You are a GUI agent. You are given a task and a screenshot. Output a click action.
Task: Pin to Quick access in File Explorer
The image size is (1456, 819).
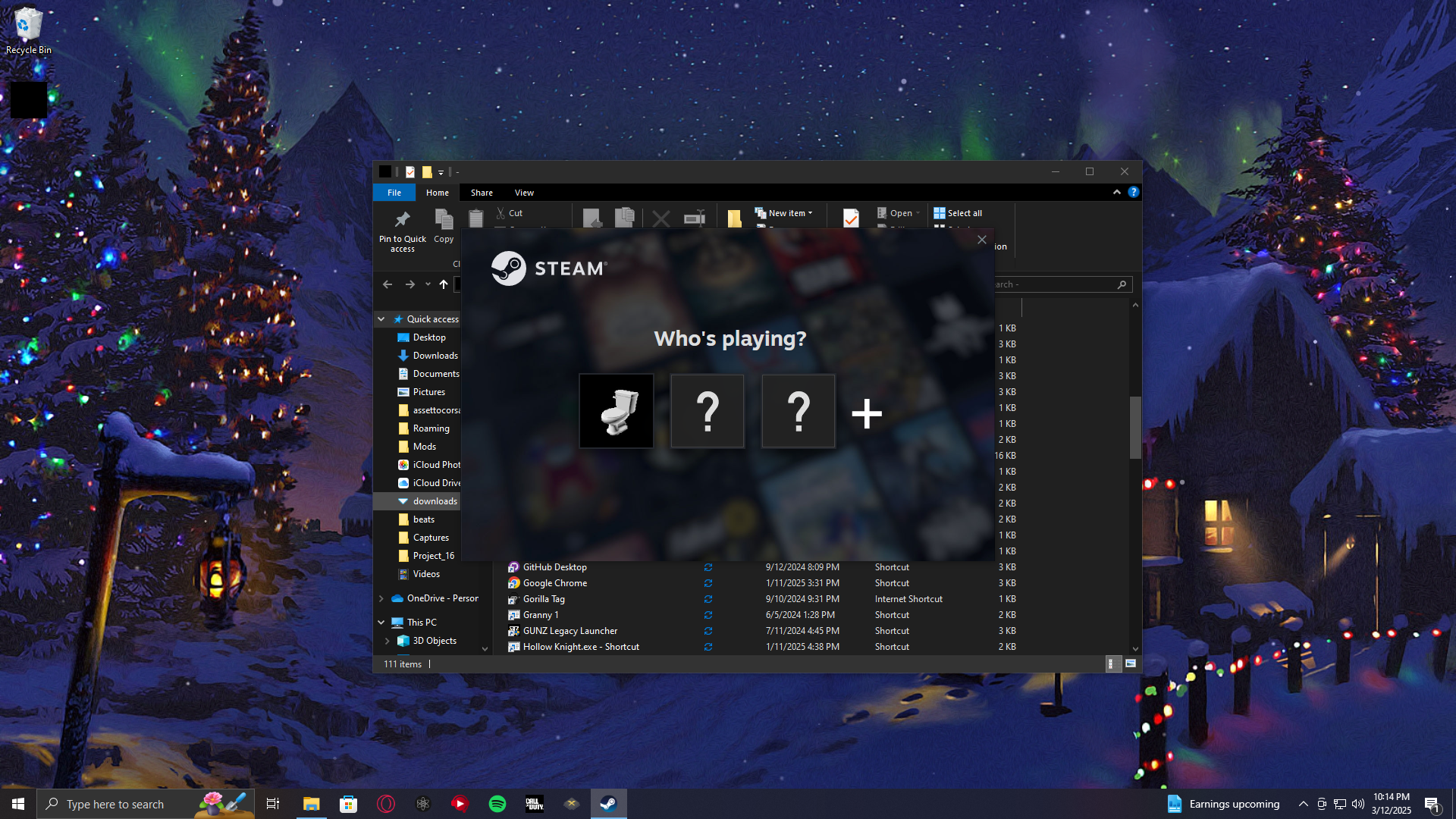[403, 231]
